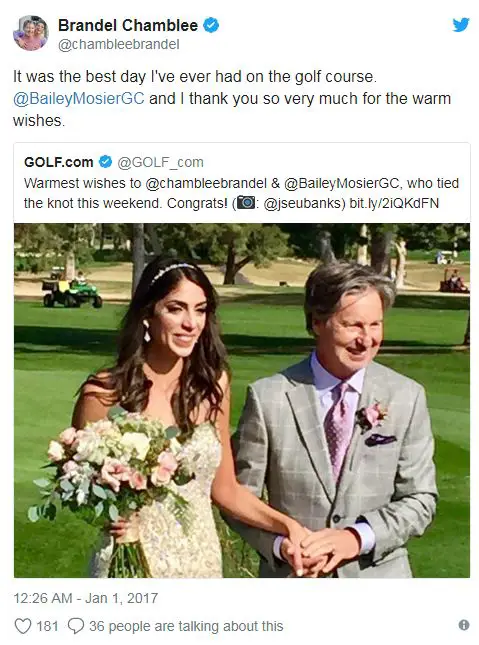The width and height of the screenshot is (479, 645).
Task: Open @BaileyMosierGC mention in main tweet
Action: point(79,99)
